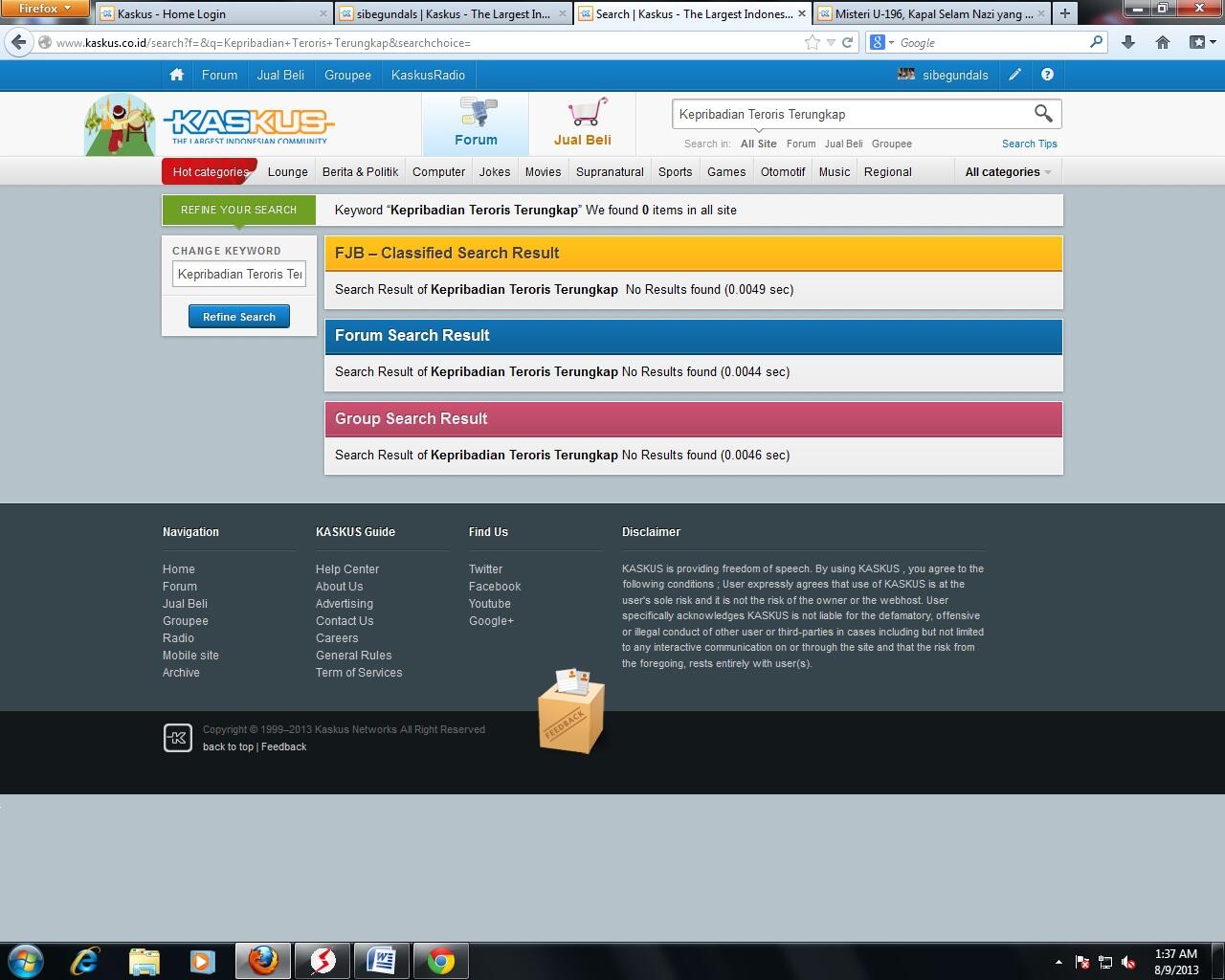Click the Kaskus search keyword field
This screenshot has height=980, width=1225.
(850, 114)
